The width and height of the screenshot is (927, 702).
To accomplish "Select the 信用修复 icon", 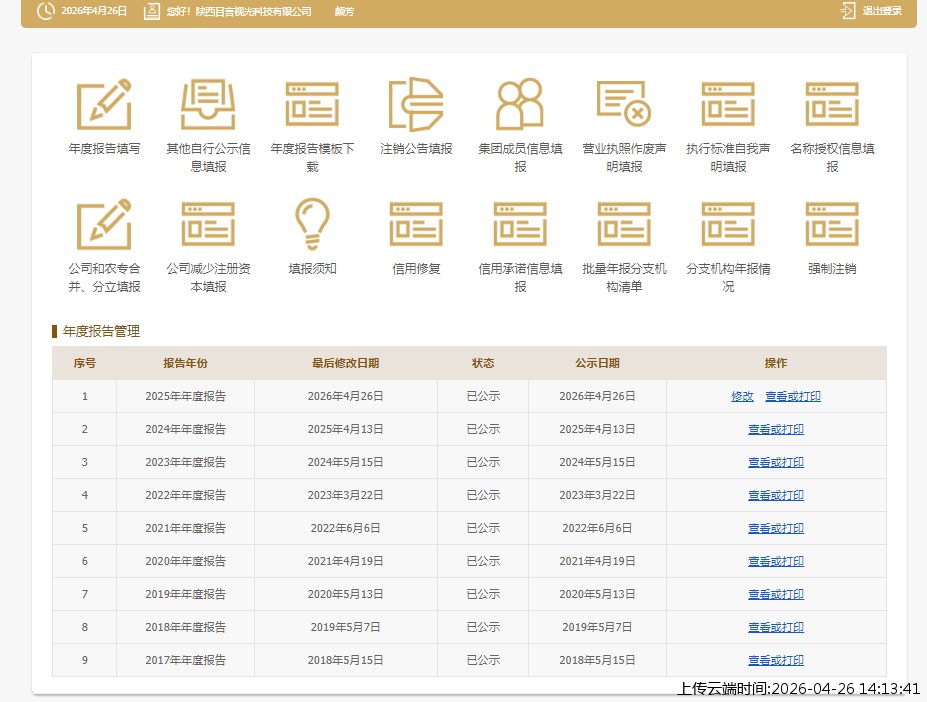I will pos(416,224).
